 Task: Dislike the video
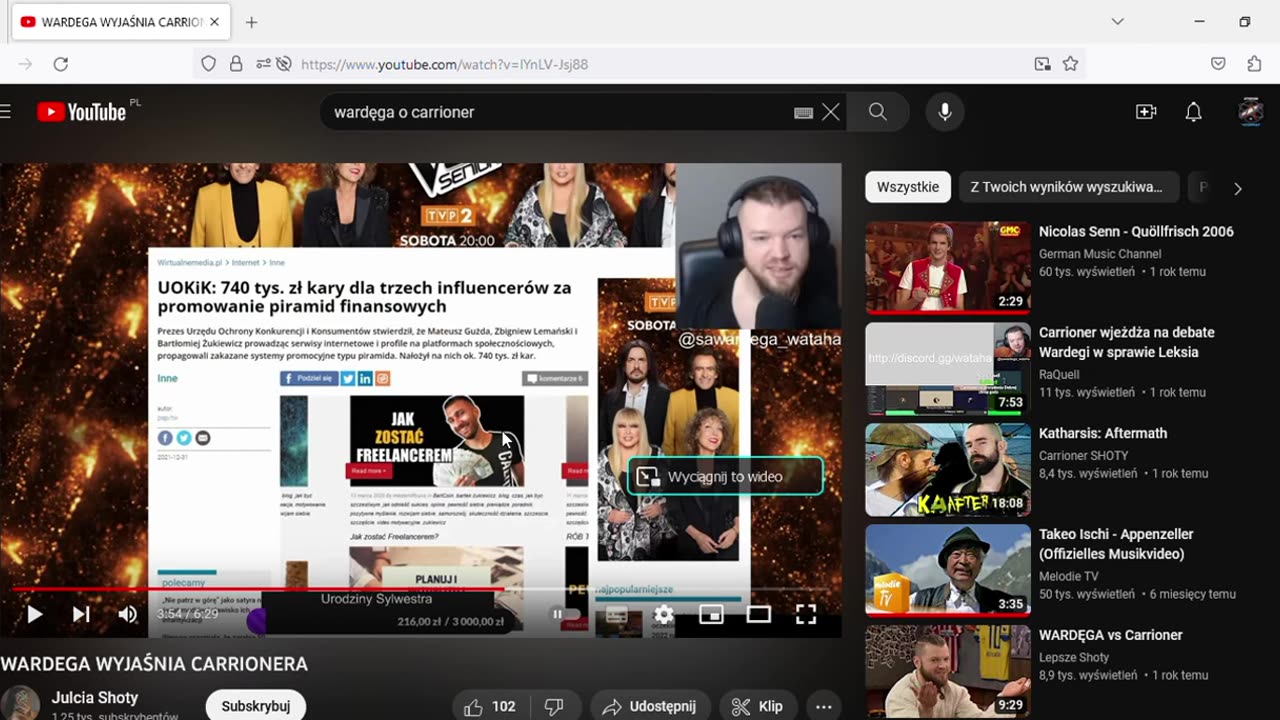click(554, 706)
